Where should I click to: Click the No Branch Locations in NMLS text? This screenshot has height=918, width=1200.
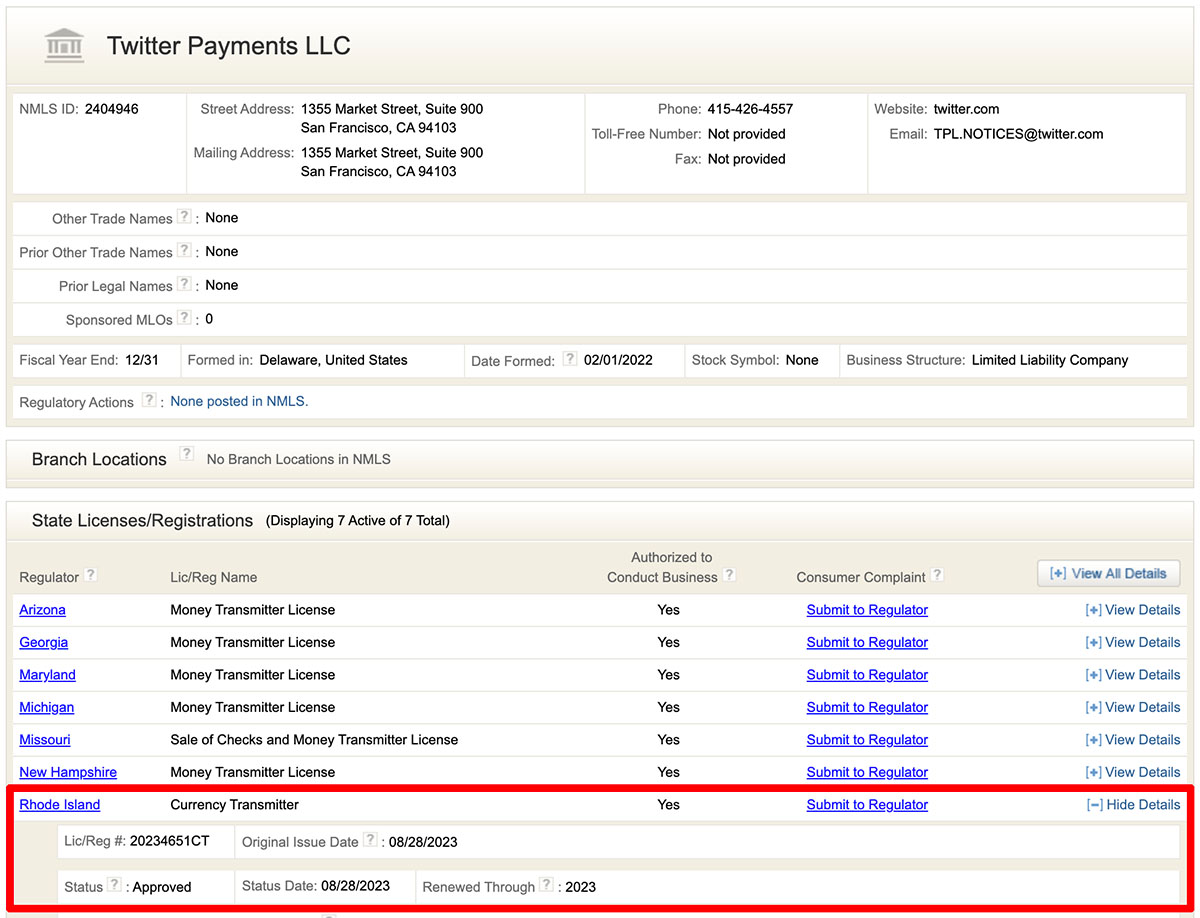pos(299,459)
